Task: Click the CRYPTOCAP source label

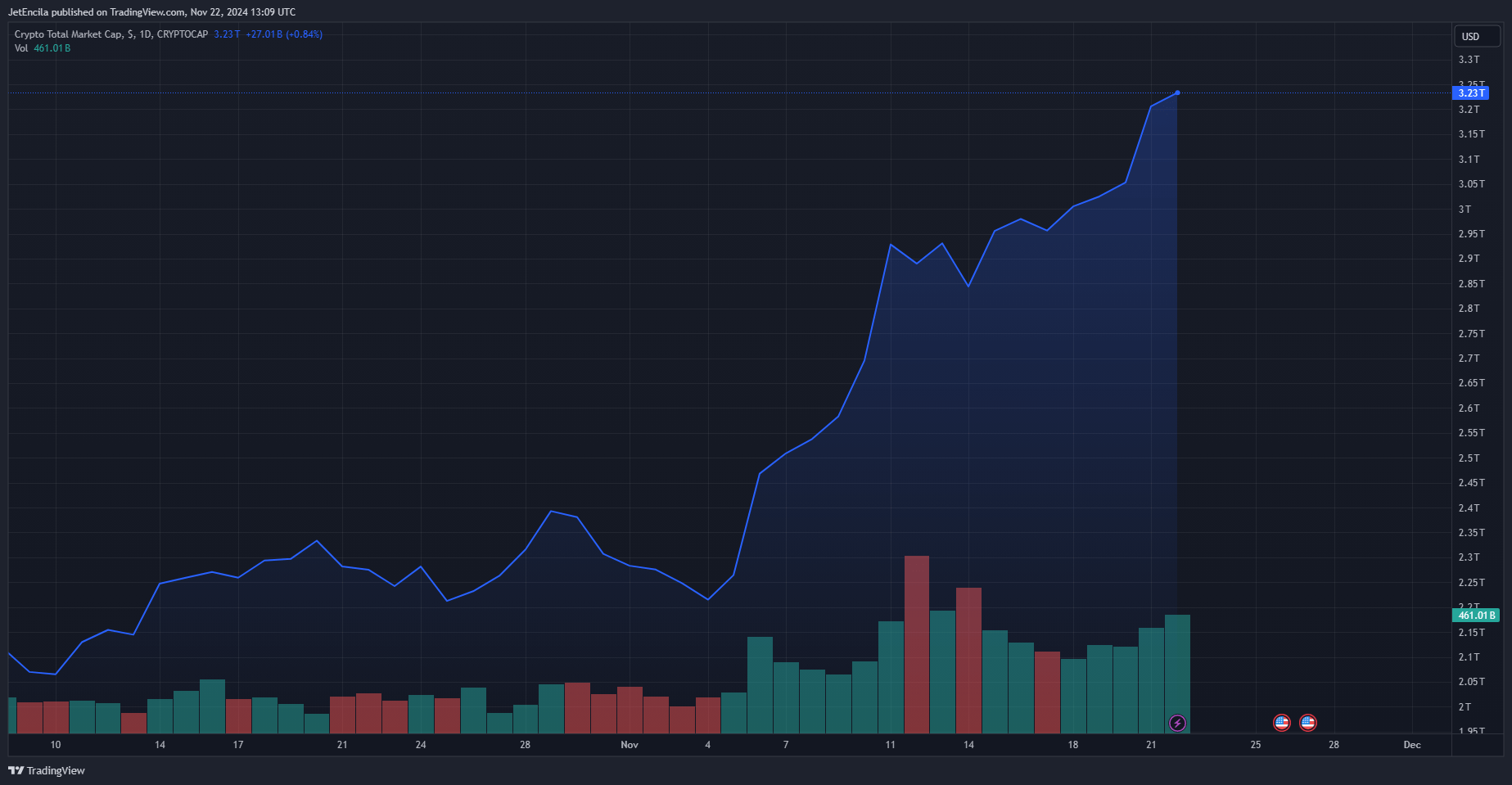Action: tap(183, 34)
